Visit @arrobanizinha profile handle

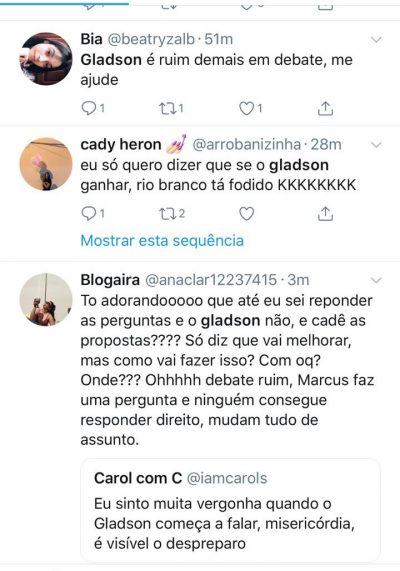click(247, 145)
